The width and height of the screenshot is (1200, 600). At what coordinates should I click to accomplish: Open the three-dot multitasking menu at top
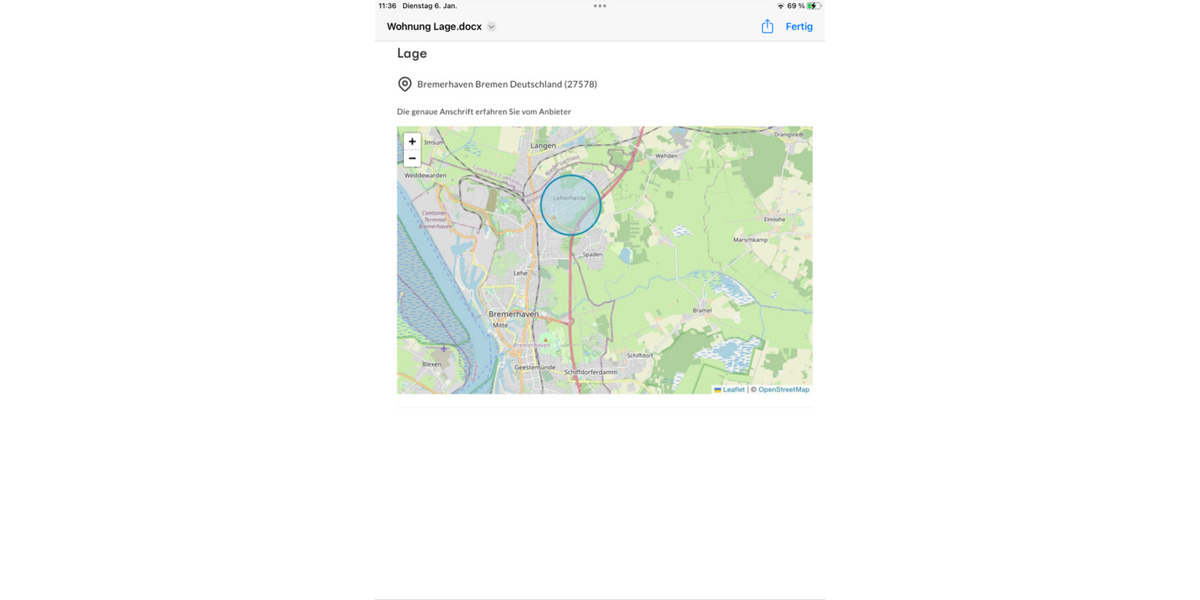click(x=600, y=6)
